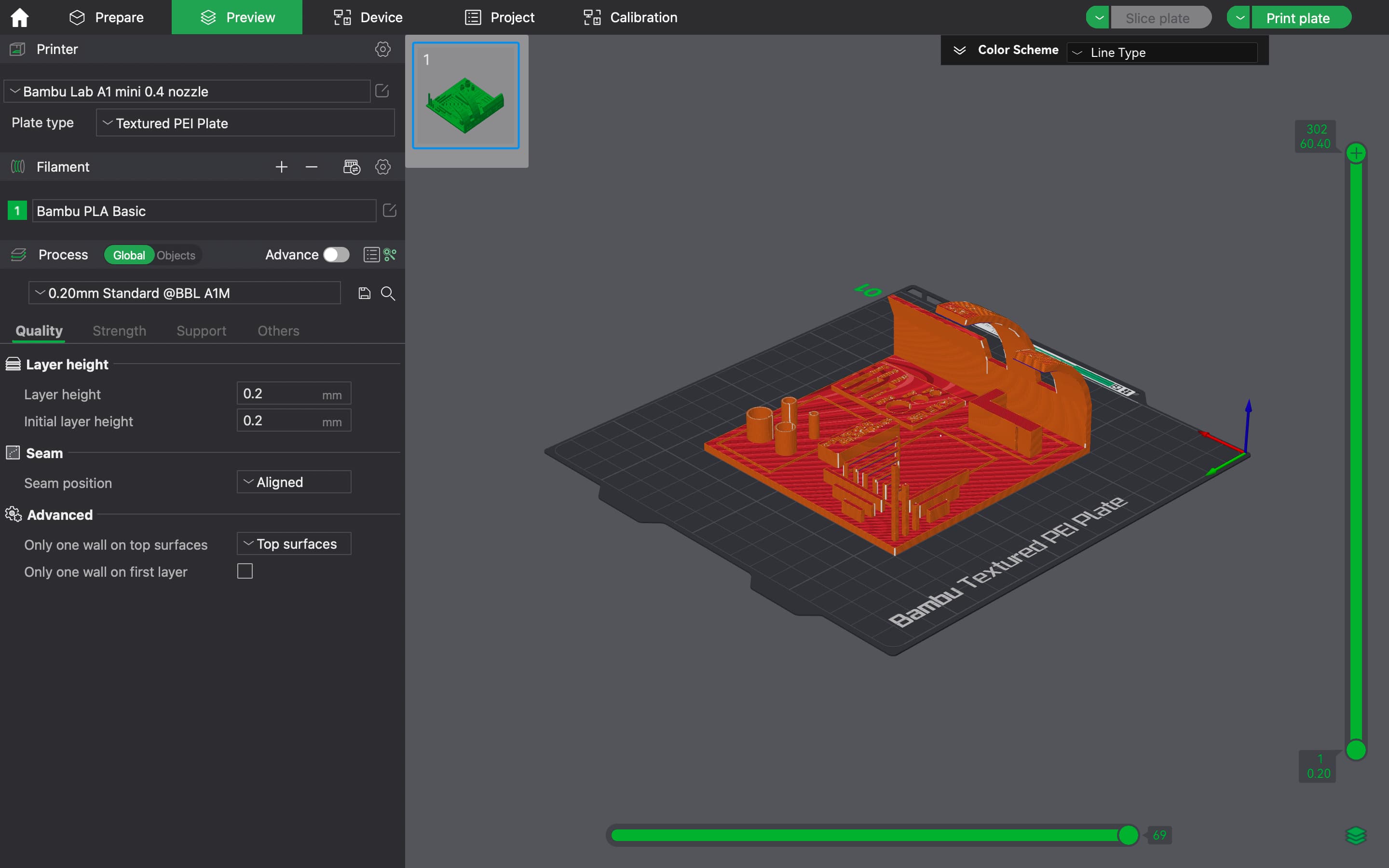Click the Process section icon
1389x868 pixels.
(x=18, y=255)
